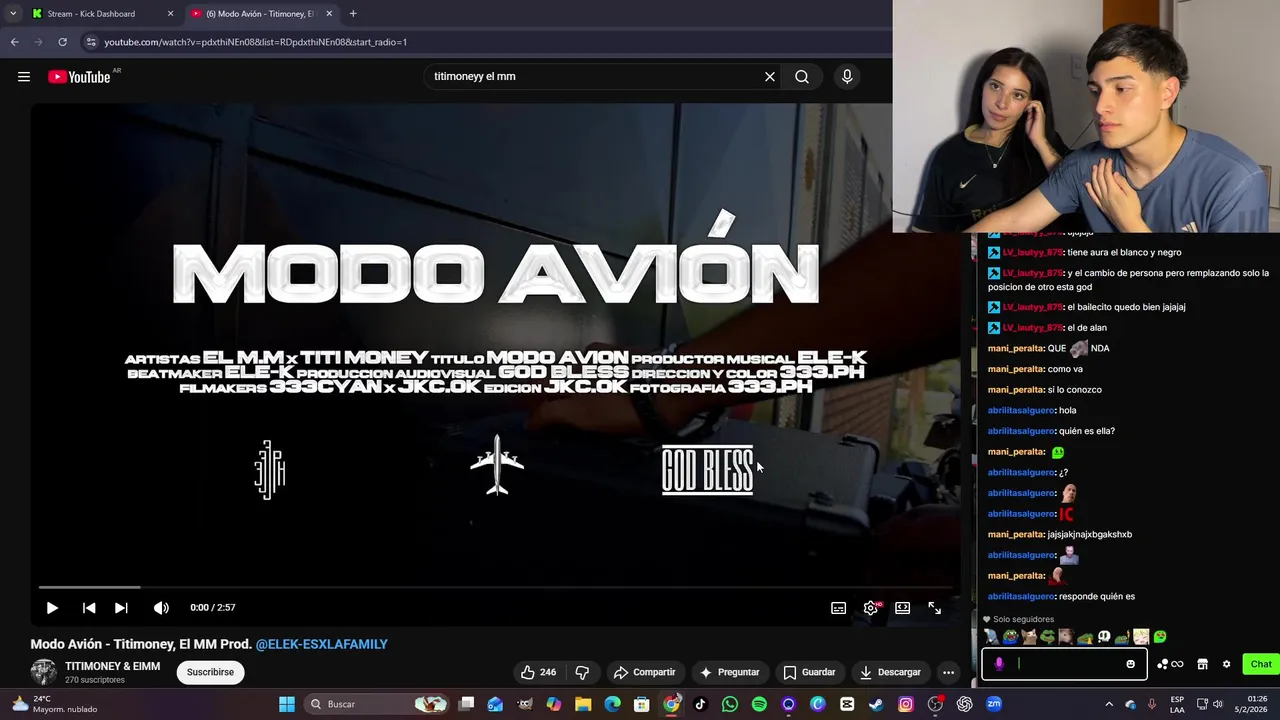Reload the YouTube page
The image size is (1280, 720).
coord(62,42)
